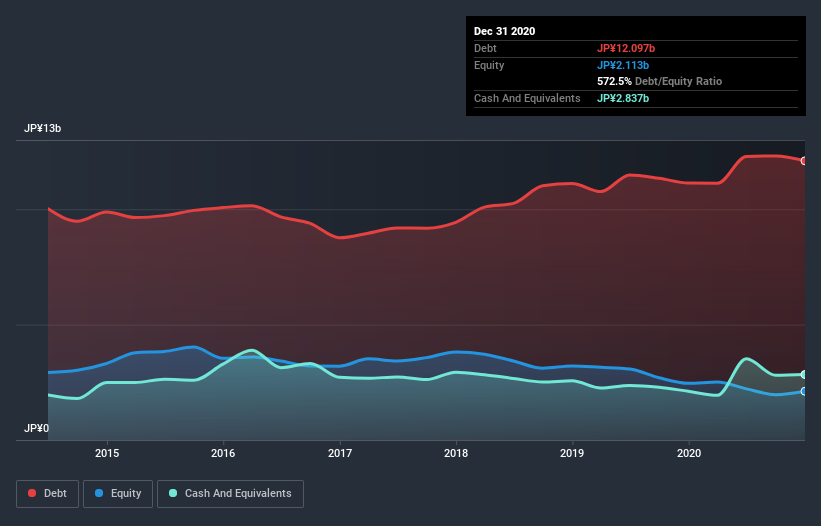This screenshot has width=821, height=526.
Task: Click the 2017 x-axis label
Action: (340, 453)
